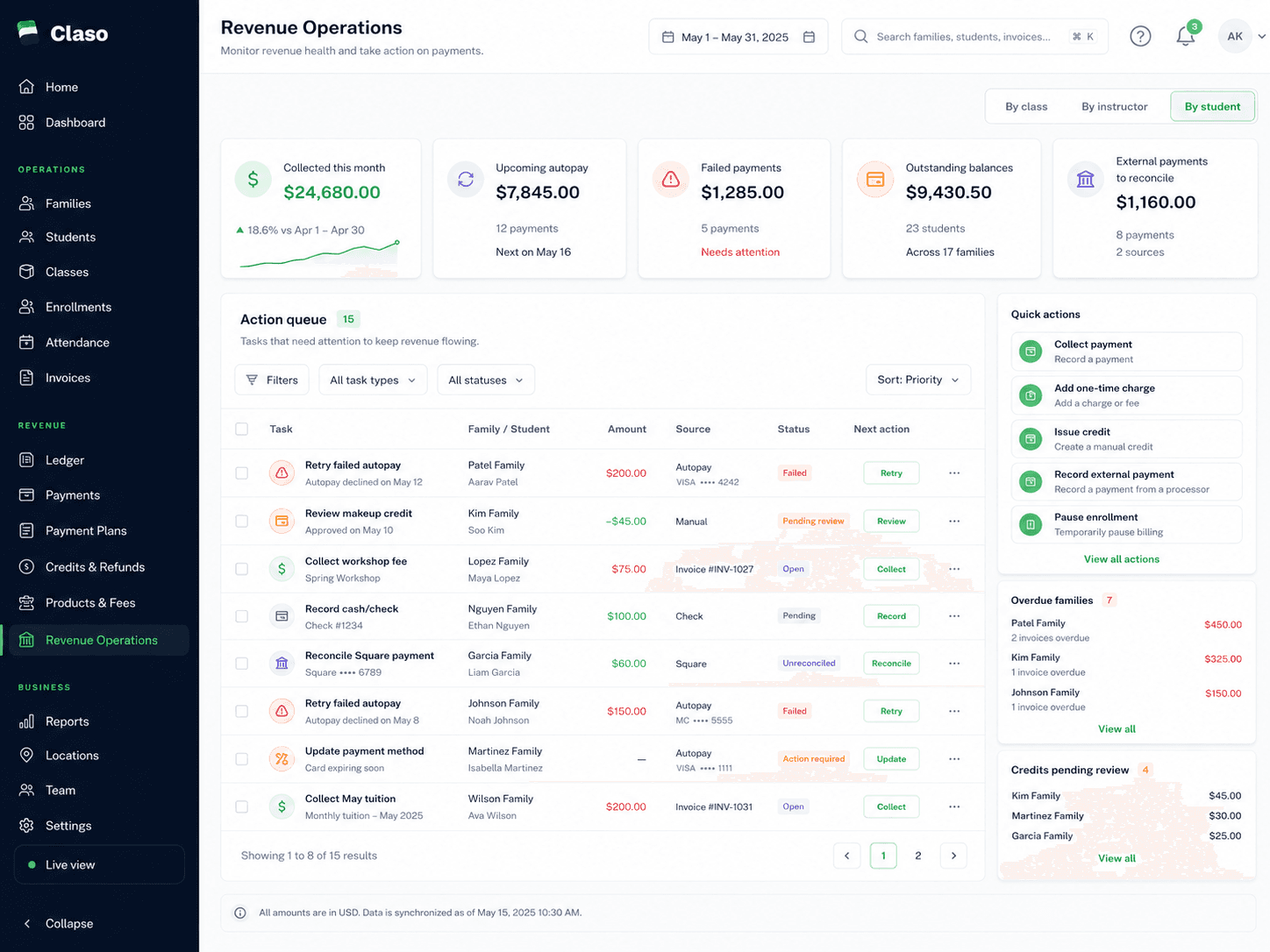Go to next page arrow

click(x=953, y=856)
